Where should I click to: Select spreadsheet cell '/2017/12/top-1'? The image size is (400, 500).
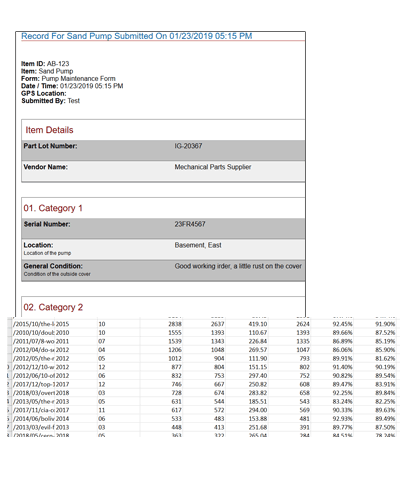[34, 384]
